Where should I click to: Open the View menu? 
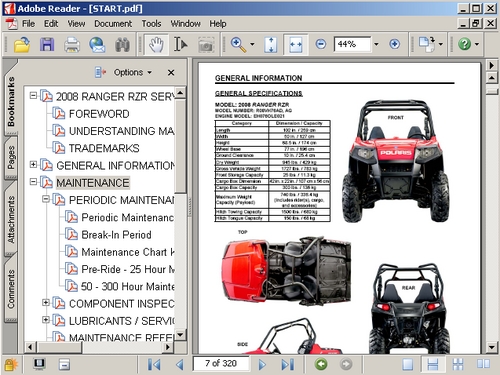click(x=76, y=24)
